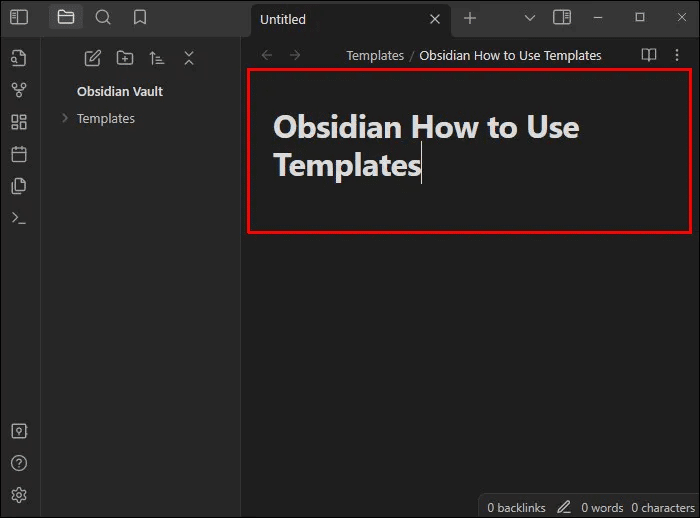Create a new note in file explorer

click(x=93, y=58)
